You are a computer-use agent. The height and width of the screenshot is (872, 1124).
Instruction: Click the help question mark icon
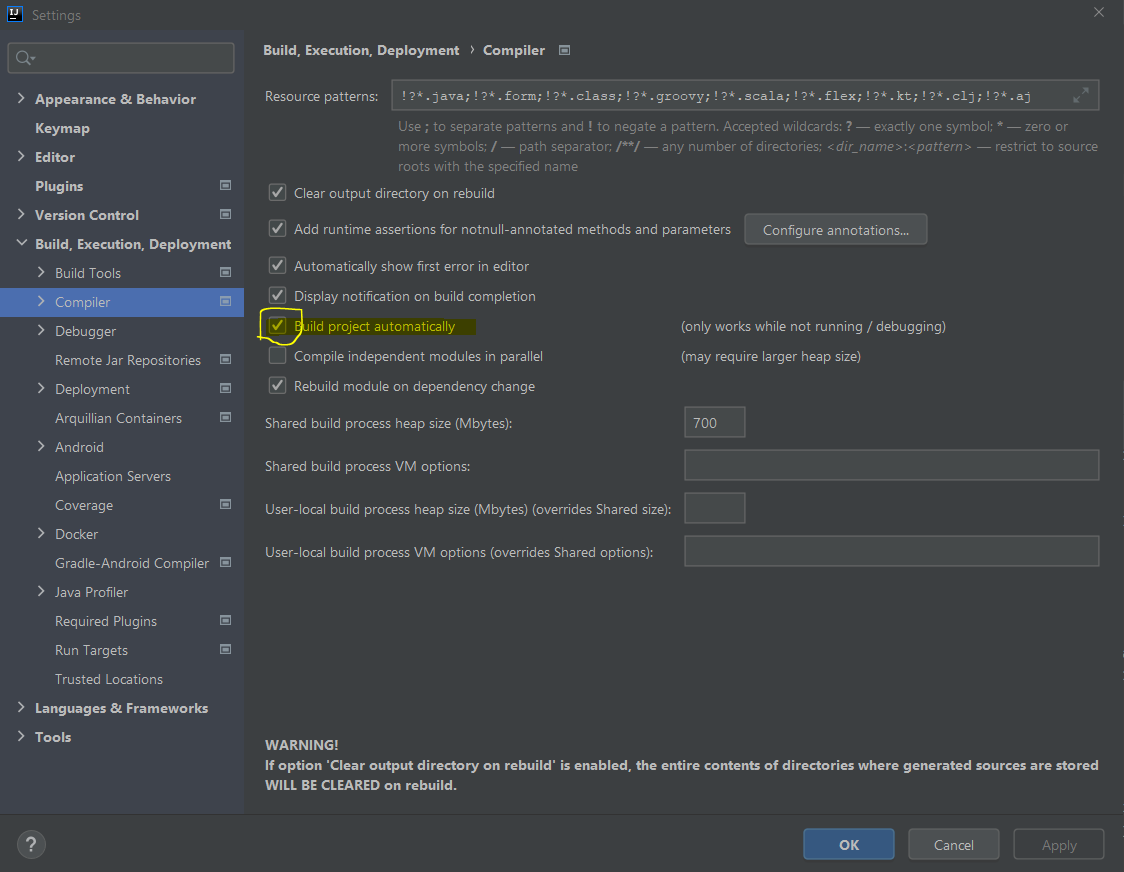point(31,844)
